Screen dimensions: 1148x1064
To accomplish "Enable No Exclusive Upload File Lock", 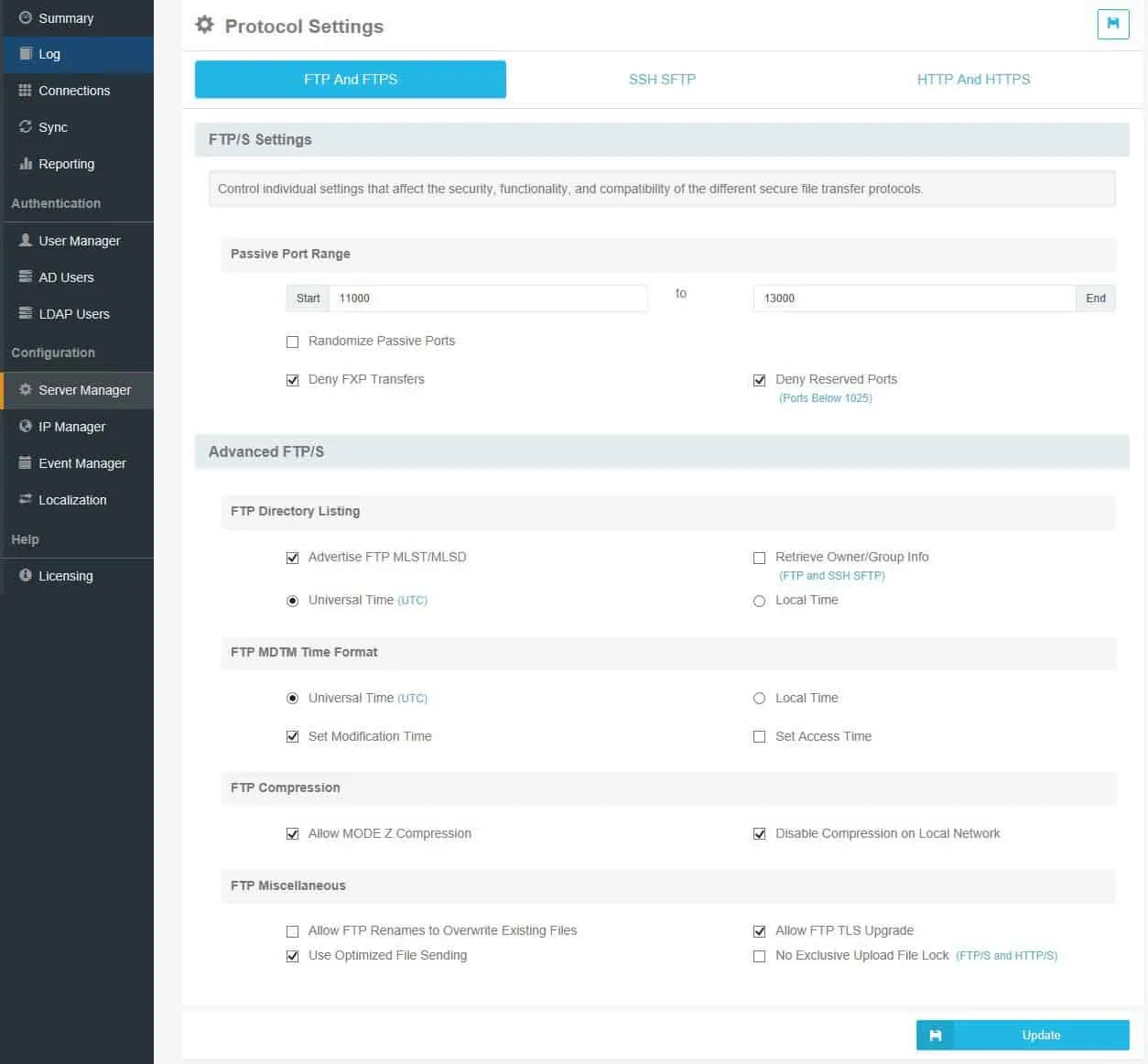I will pos(760,956).
